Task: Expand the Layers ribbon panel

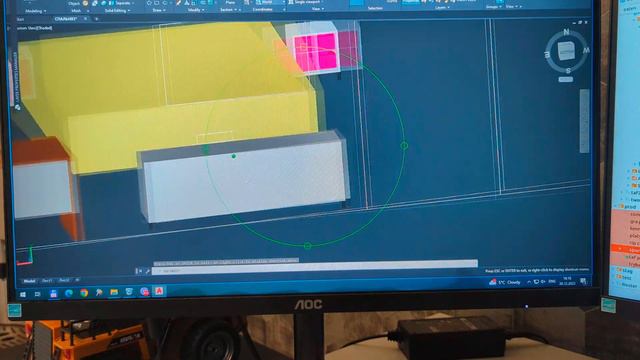Action: coord(442,8)
